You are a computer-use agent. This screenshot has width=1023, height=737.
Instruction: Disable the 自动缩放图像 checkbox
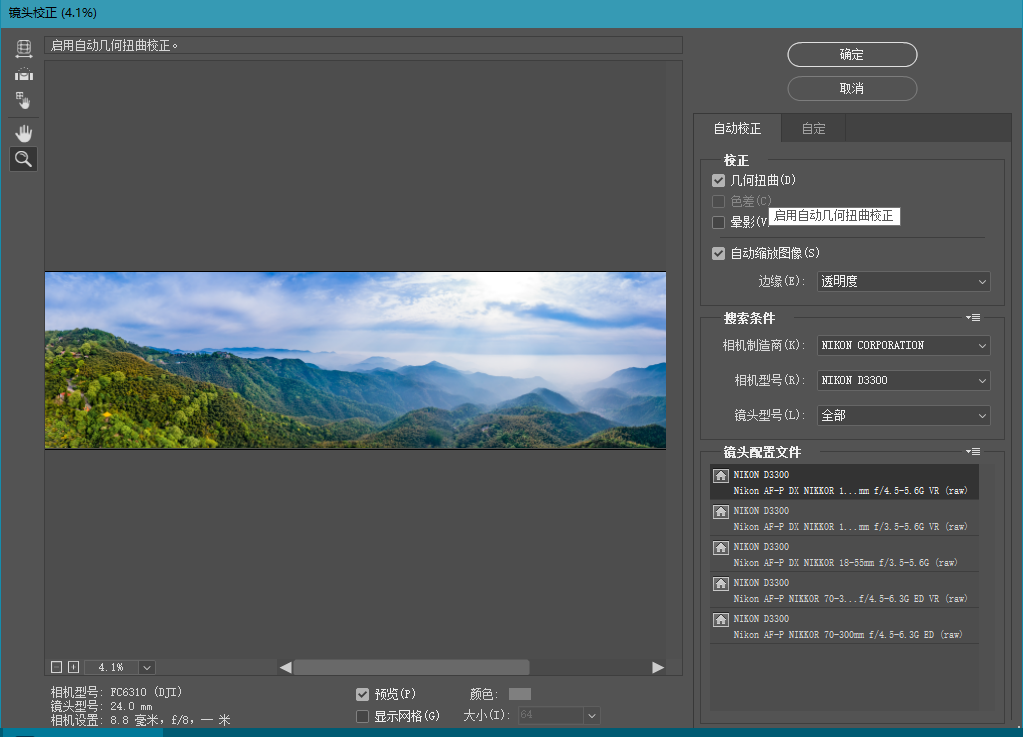tap(718, 254)
